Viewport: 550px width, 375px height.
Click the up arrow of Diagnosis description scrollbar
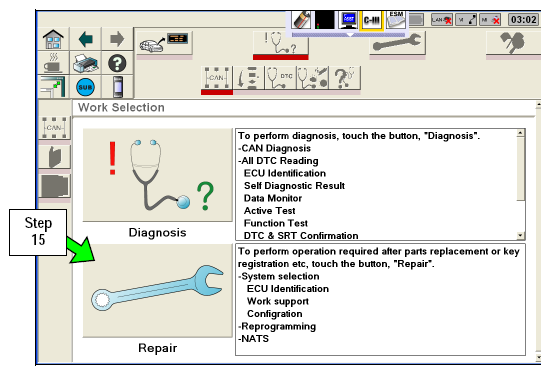[x=521, y=133]
